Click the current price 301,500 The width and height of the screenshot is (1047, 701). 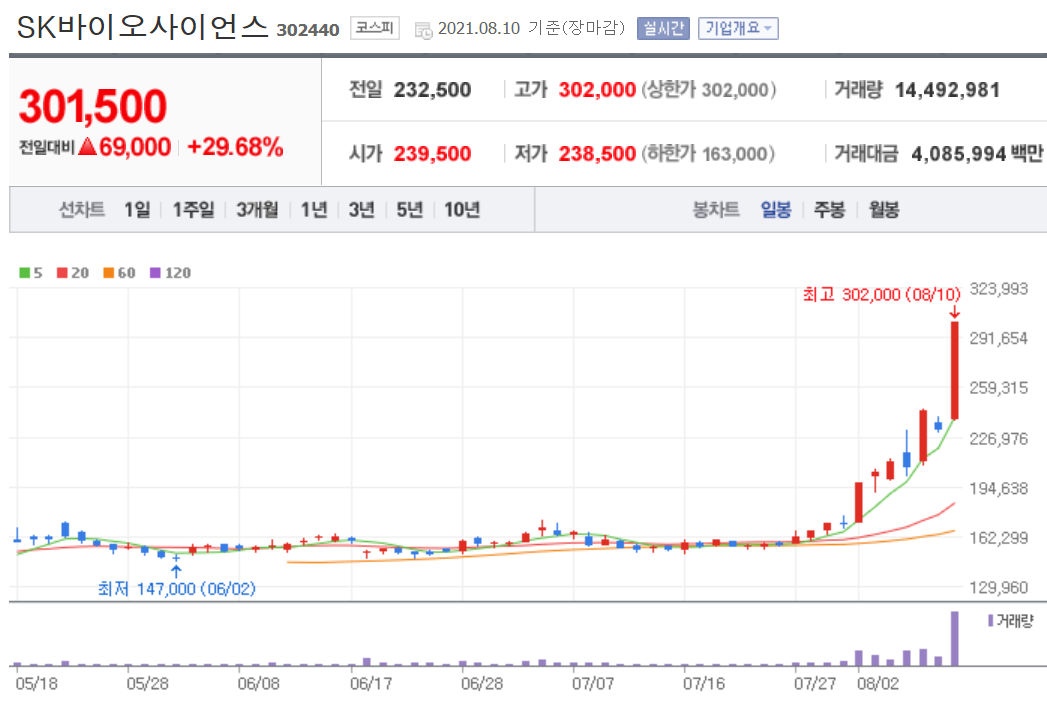(93, 106)
